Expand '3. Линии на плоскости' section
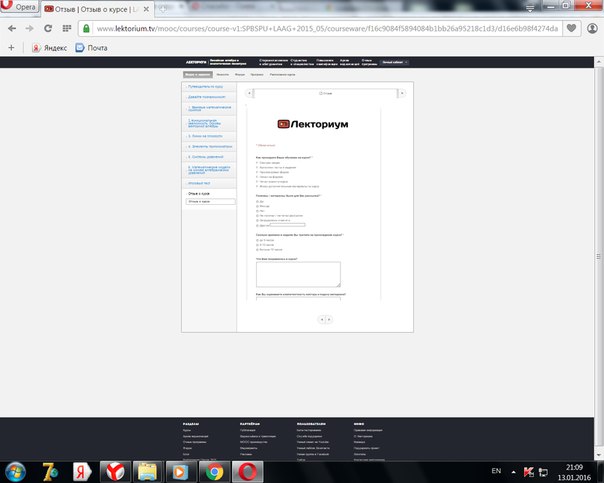The height and width of the screenshot is (483, 604). [209, 136]
